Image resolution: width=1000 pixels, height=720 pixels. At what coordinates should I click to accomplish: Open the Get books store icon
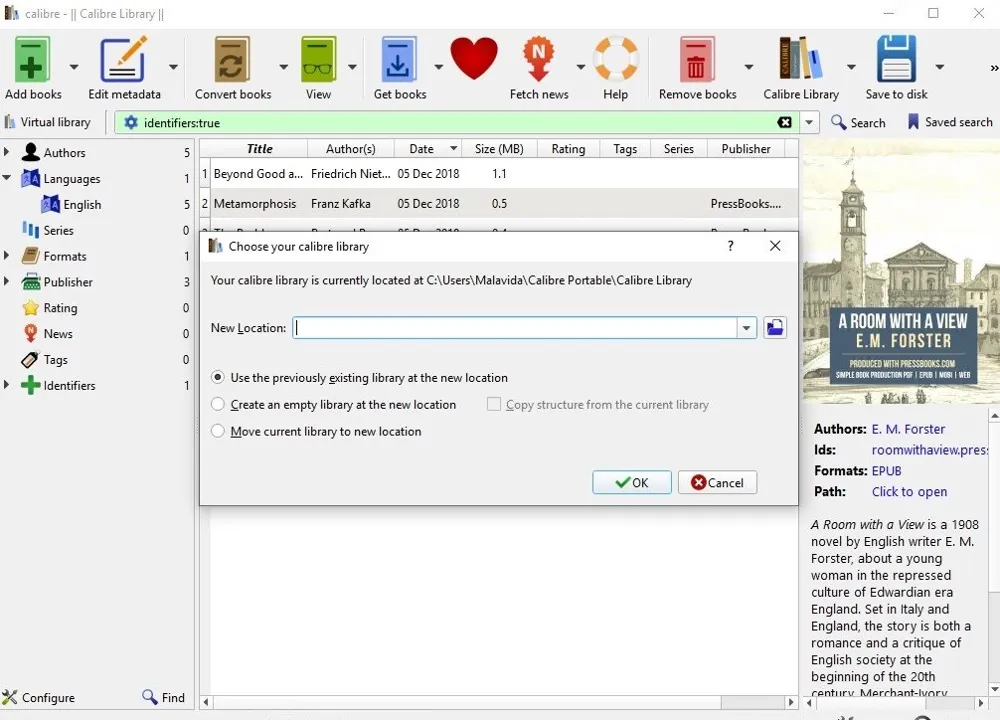point(399,60)
